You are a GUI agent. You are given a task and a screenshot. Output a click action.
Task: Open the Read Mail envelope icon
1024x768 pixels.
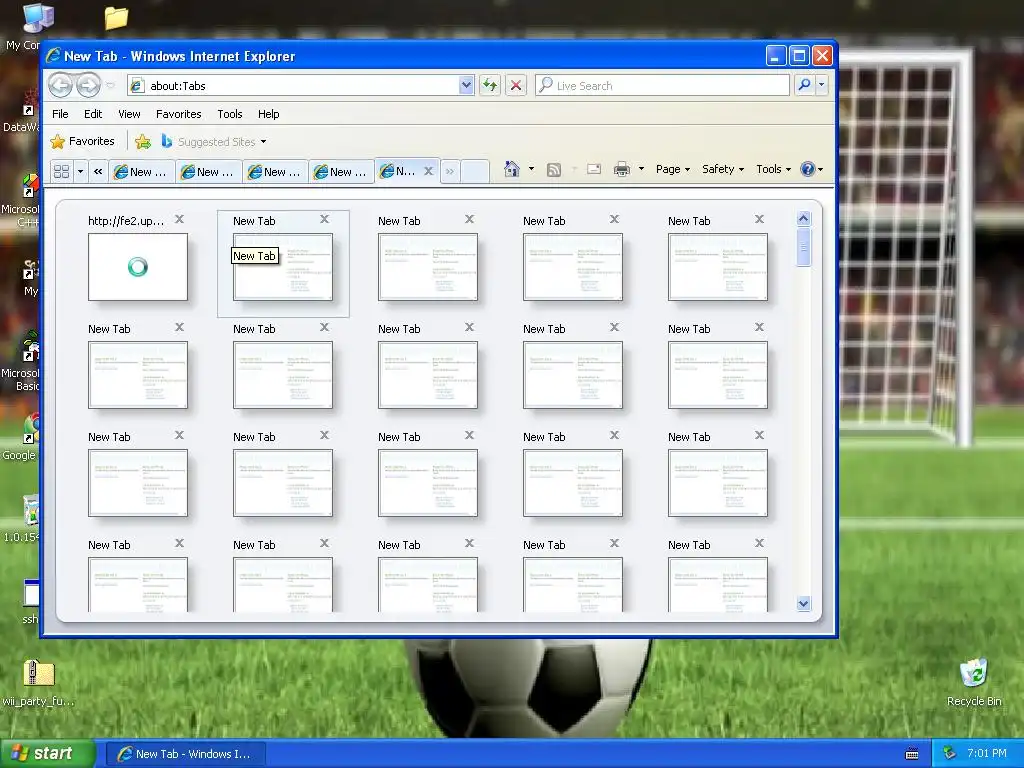point(594,169)
